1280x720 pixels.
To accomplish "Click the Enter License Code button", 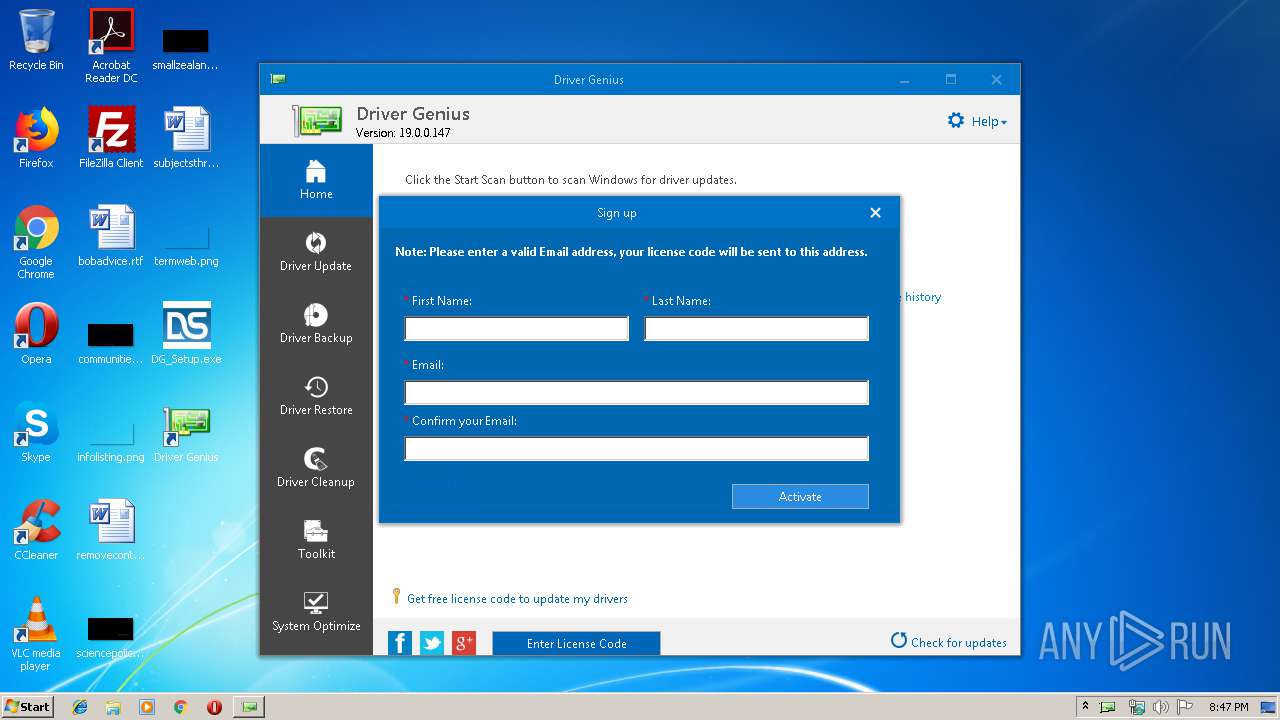I will (x=576, y=644).
